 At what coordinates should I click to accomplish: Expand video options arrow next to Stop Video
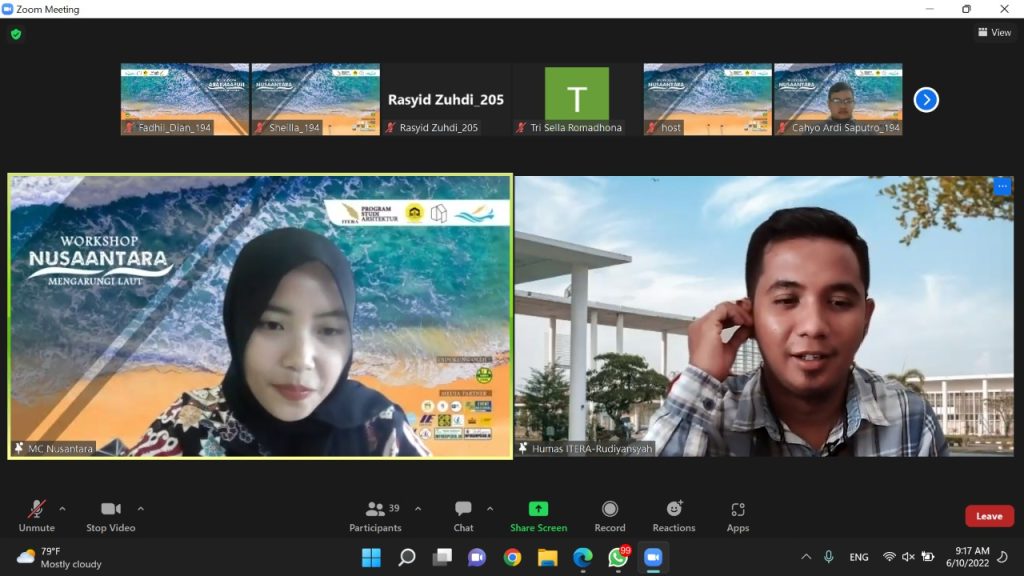click(141, 509)
